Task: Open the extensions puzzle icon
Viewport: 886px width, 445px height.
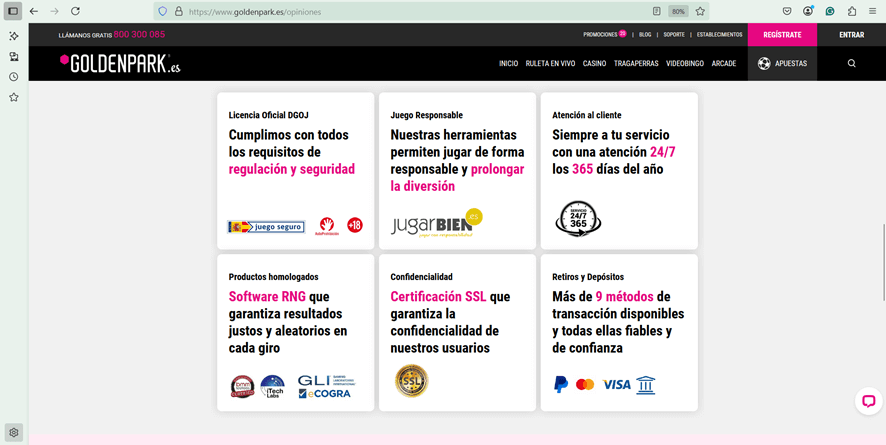Action: [x=852, y=11]
